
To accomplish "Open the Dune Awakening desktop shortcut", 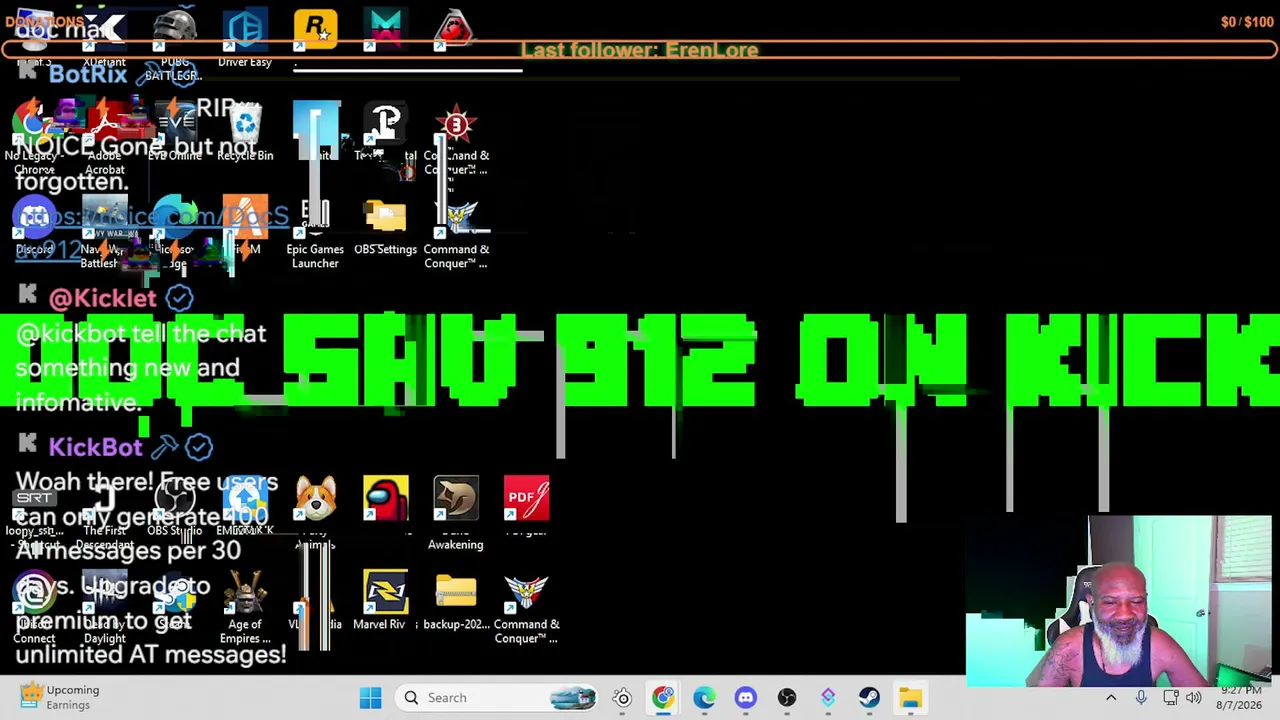I will point(456,513).
